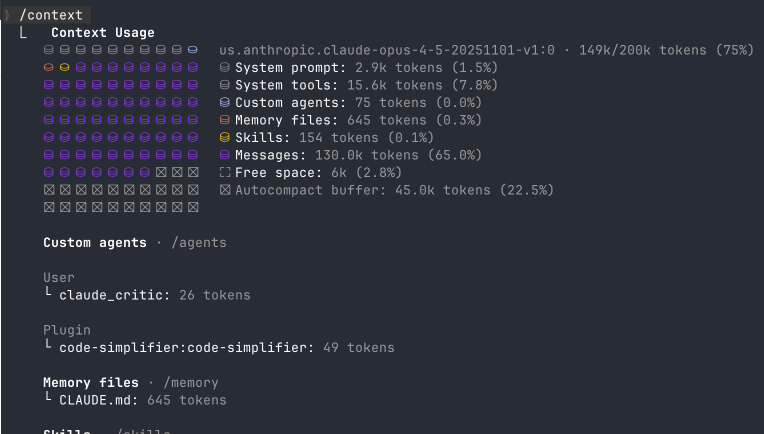Click the Plugin group label
The height and width of the screenshot is (434, 764).
pos(67,330)
